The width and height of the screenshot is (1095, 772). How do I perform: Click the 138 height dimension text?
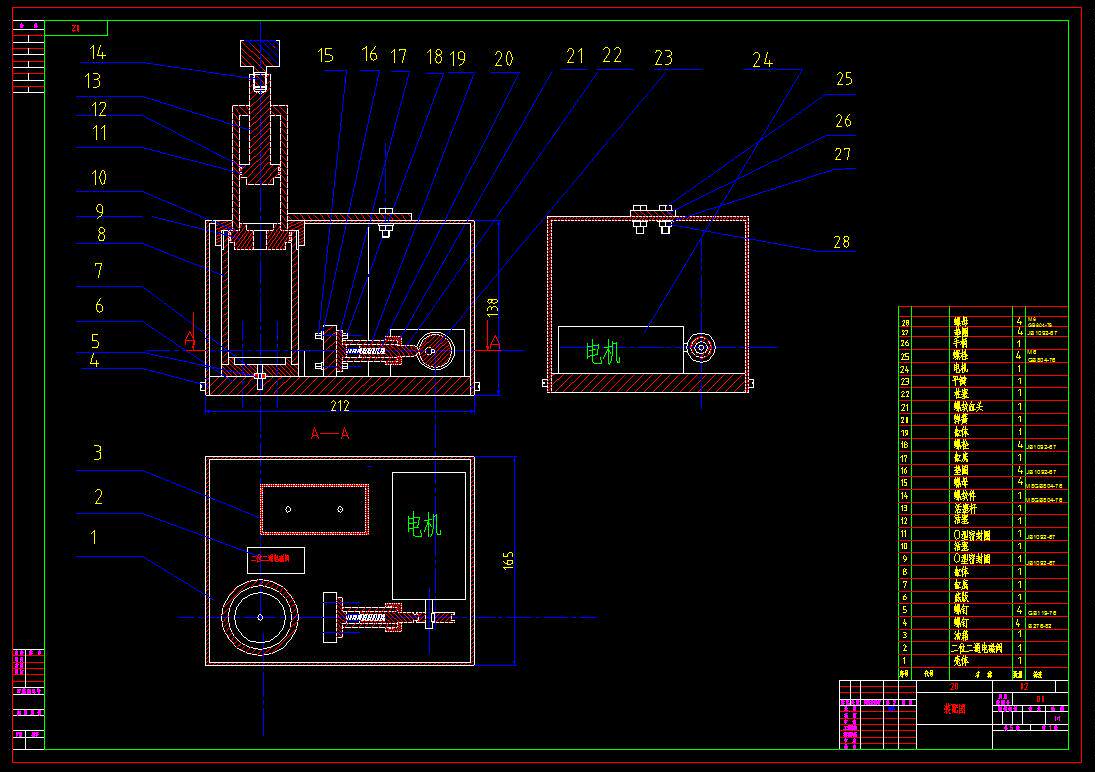tap(492, 307)
